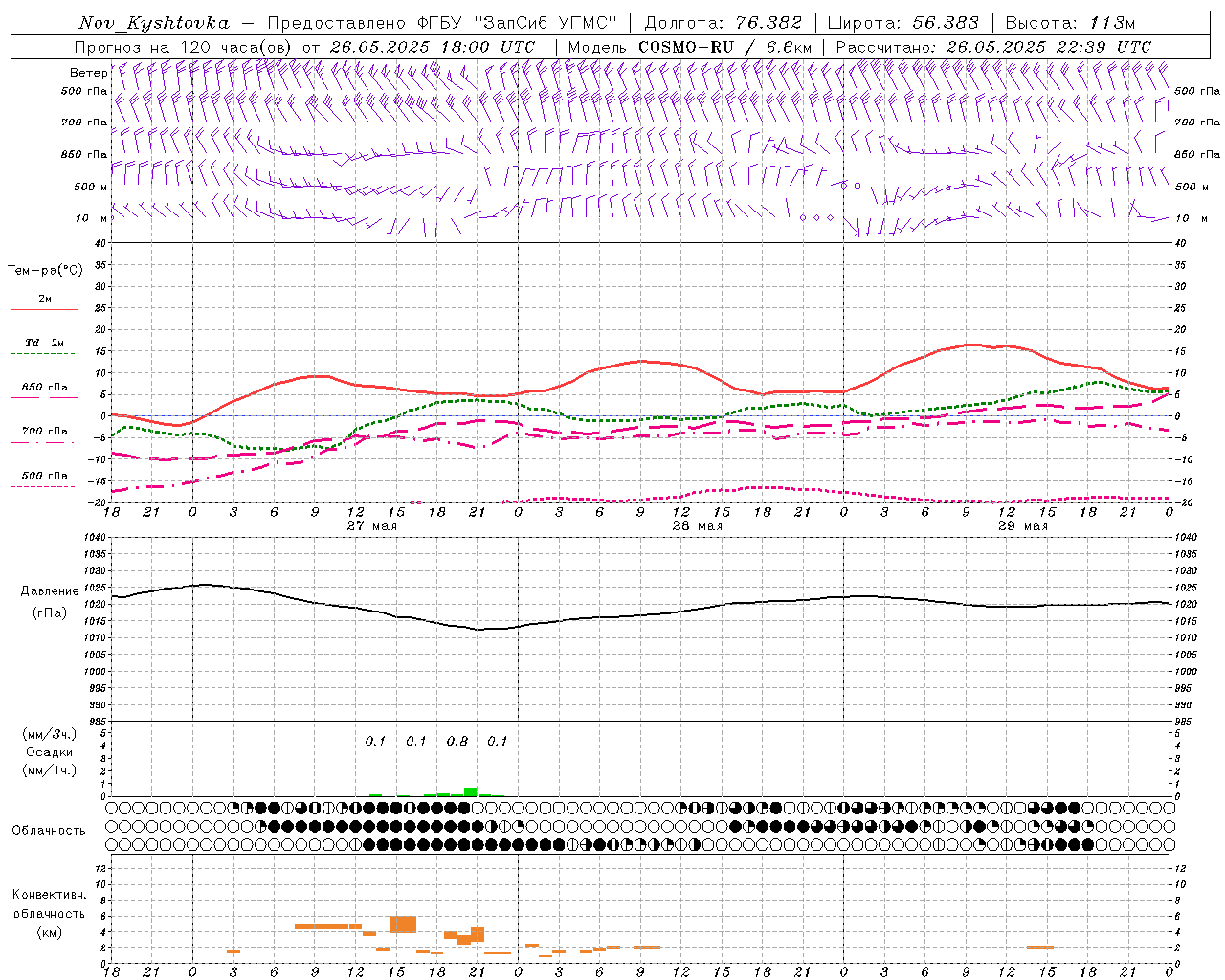Click the Давление pressure panel label
This screenshot has width=1225, height=980.
tap(50, 591)
